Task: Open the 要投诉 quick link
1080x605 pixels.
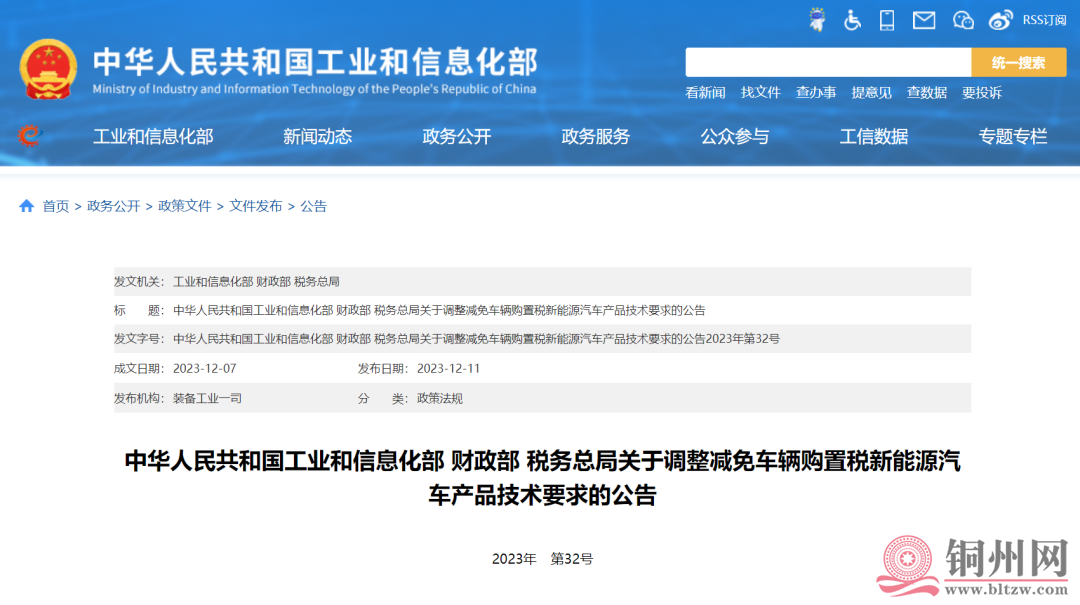Action: pyautogui.click(x=982, y=92)
